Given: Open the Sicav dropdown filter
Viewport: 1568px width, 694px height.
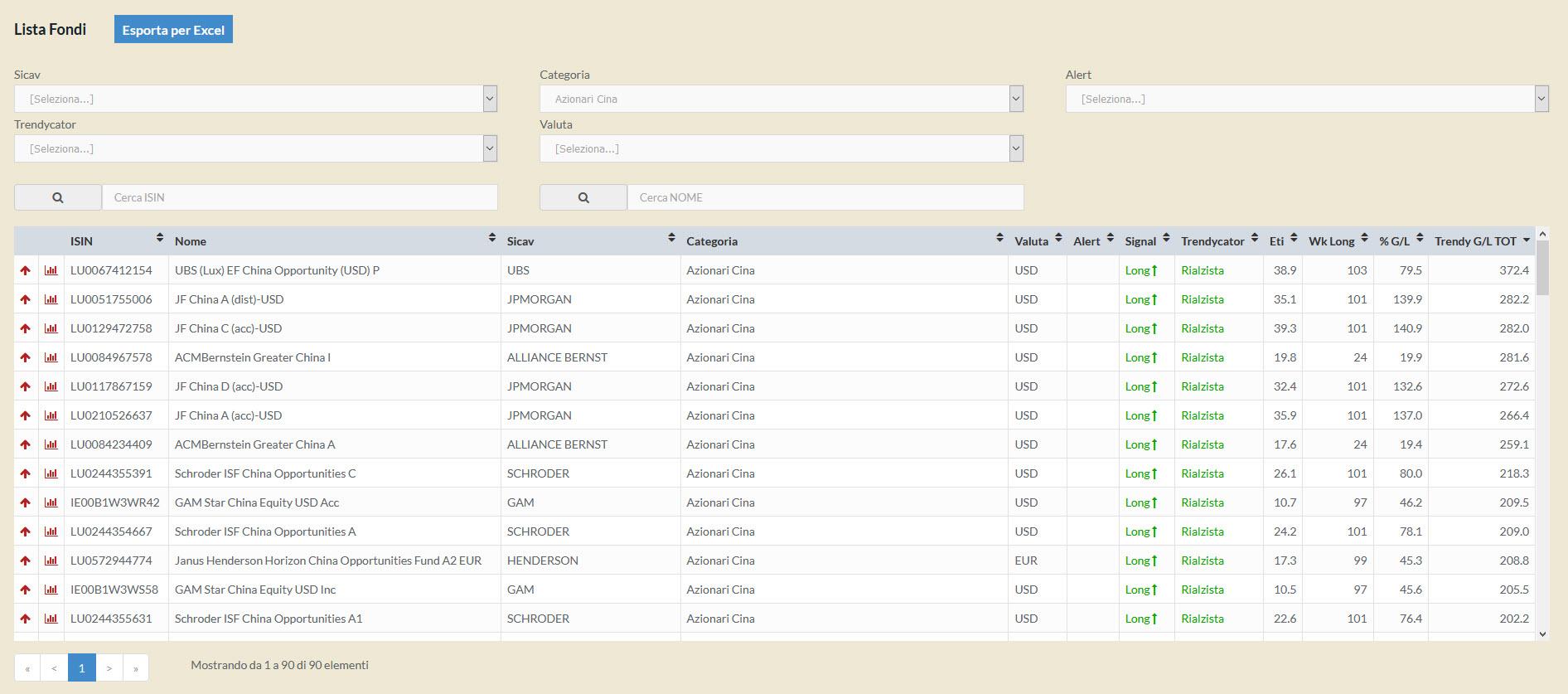Looking at the screenshot, I should [255, 99].
